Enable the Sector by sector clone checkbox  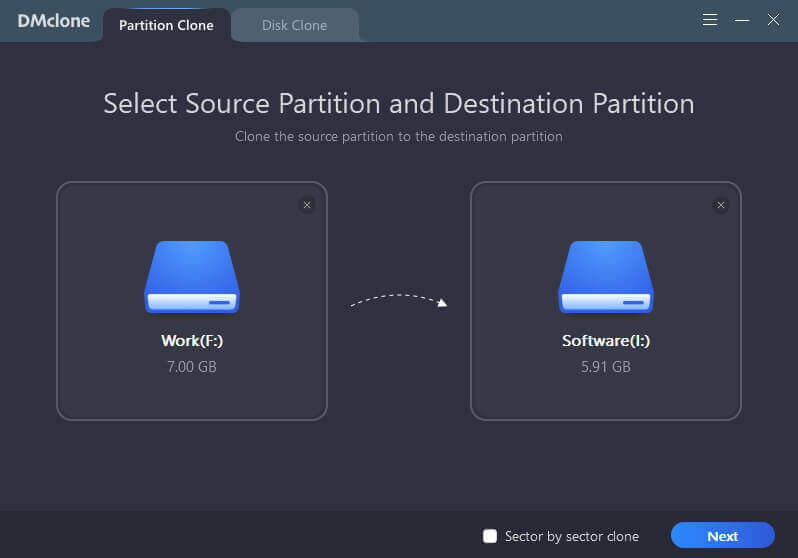[490, 536]
